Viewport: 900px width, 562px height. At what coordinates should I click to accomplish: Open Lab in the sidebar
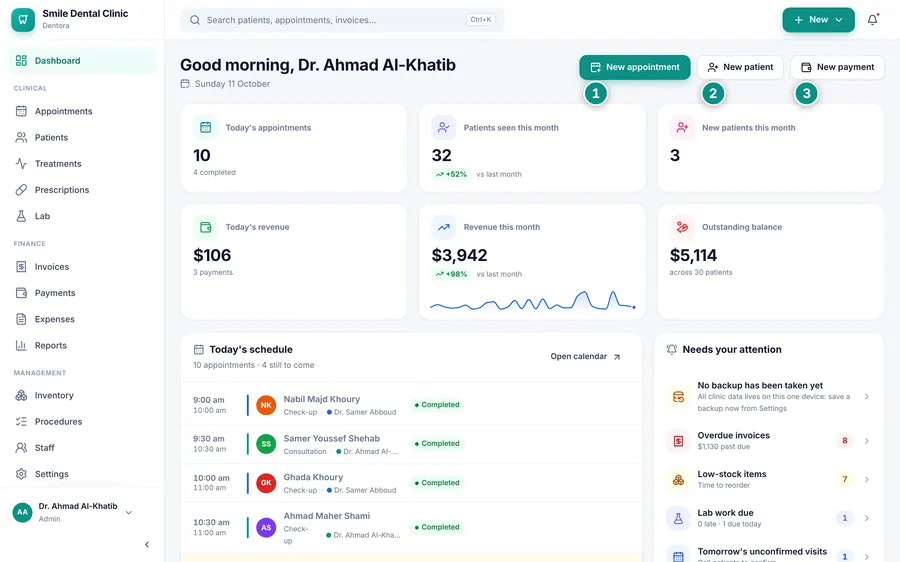(x=82, y=216)
